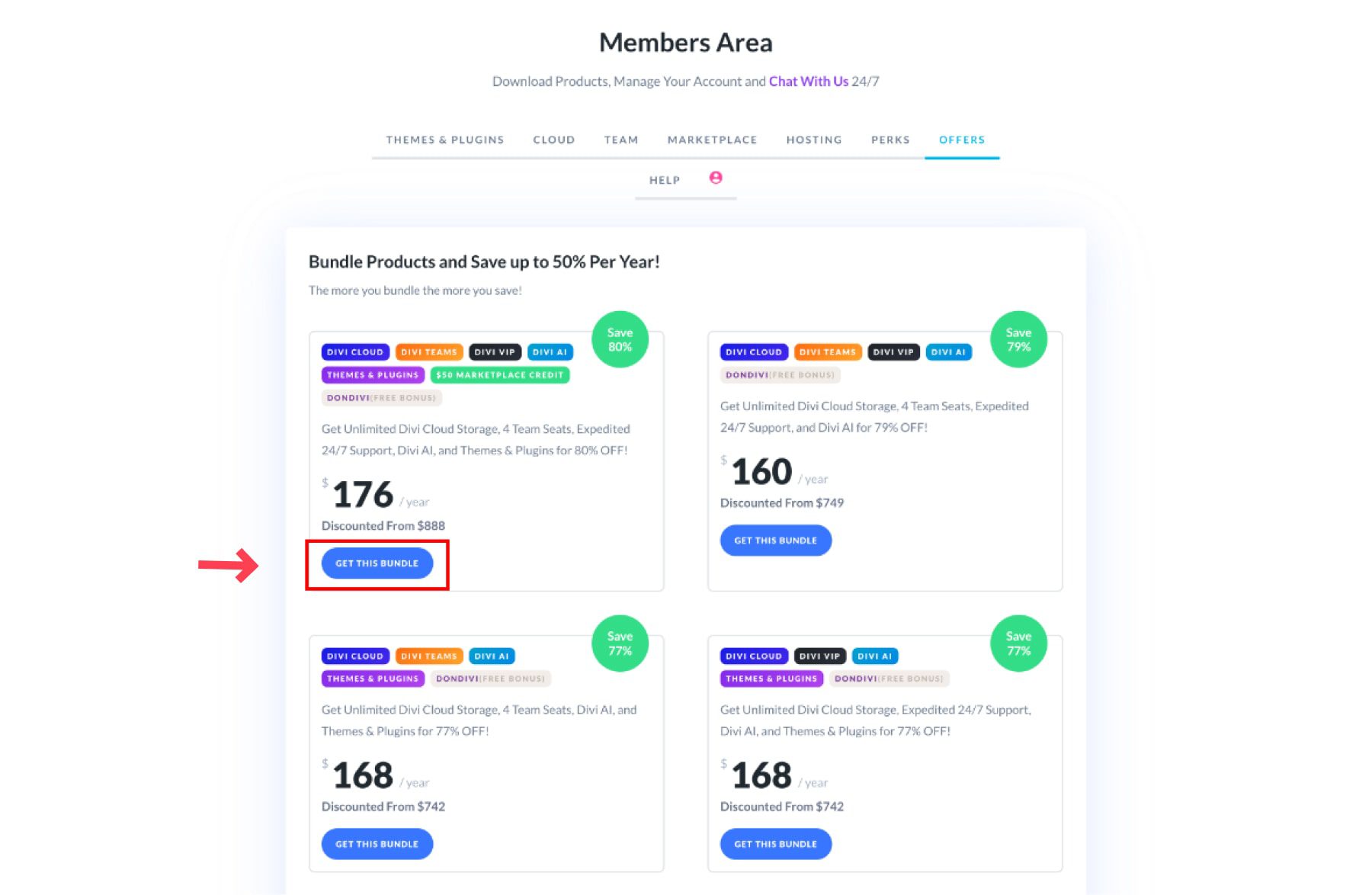Click the Divi Teams tag in the $176 bundle
This screenshot has width=1372, height=895.
pyautogui.click(x=429, y=352)
